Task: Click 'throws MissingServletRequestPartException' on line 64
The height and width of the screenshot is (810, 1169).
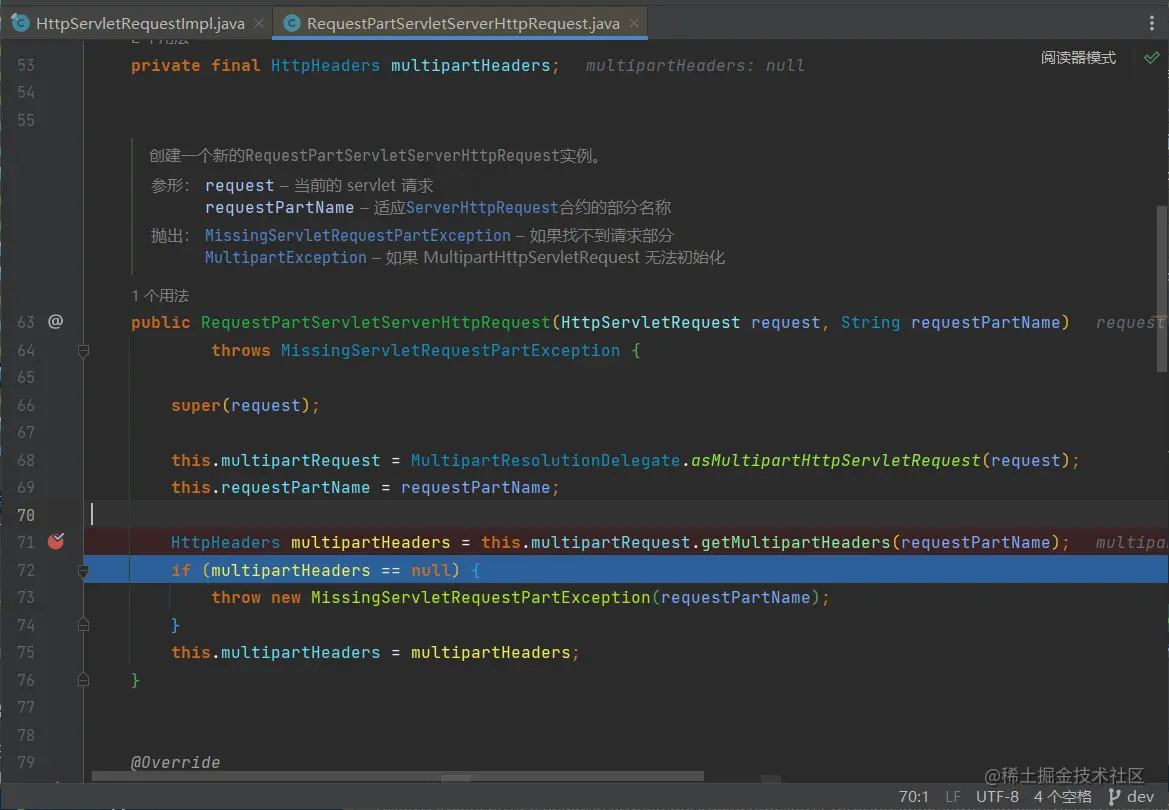Action: [x=415, y=351]
